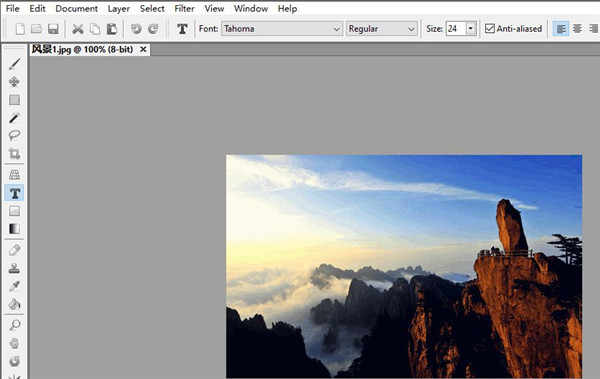
Task: Select the Text tool in left toolbox
Action: tap(15, 193)
